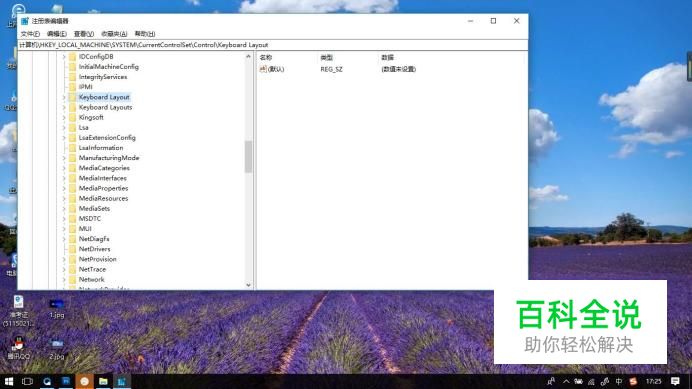Click the tree scrollbar down arrow
Image resolution: width=692 pixels, height=389 pixels.
point(248,285)
